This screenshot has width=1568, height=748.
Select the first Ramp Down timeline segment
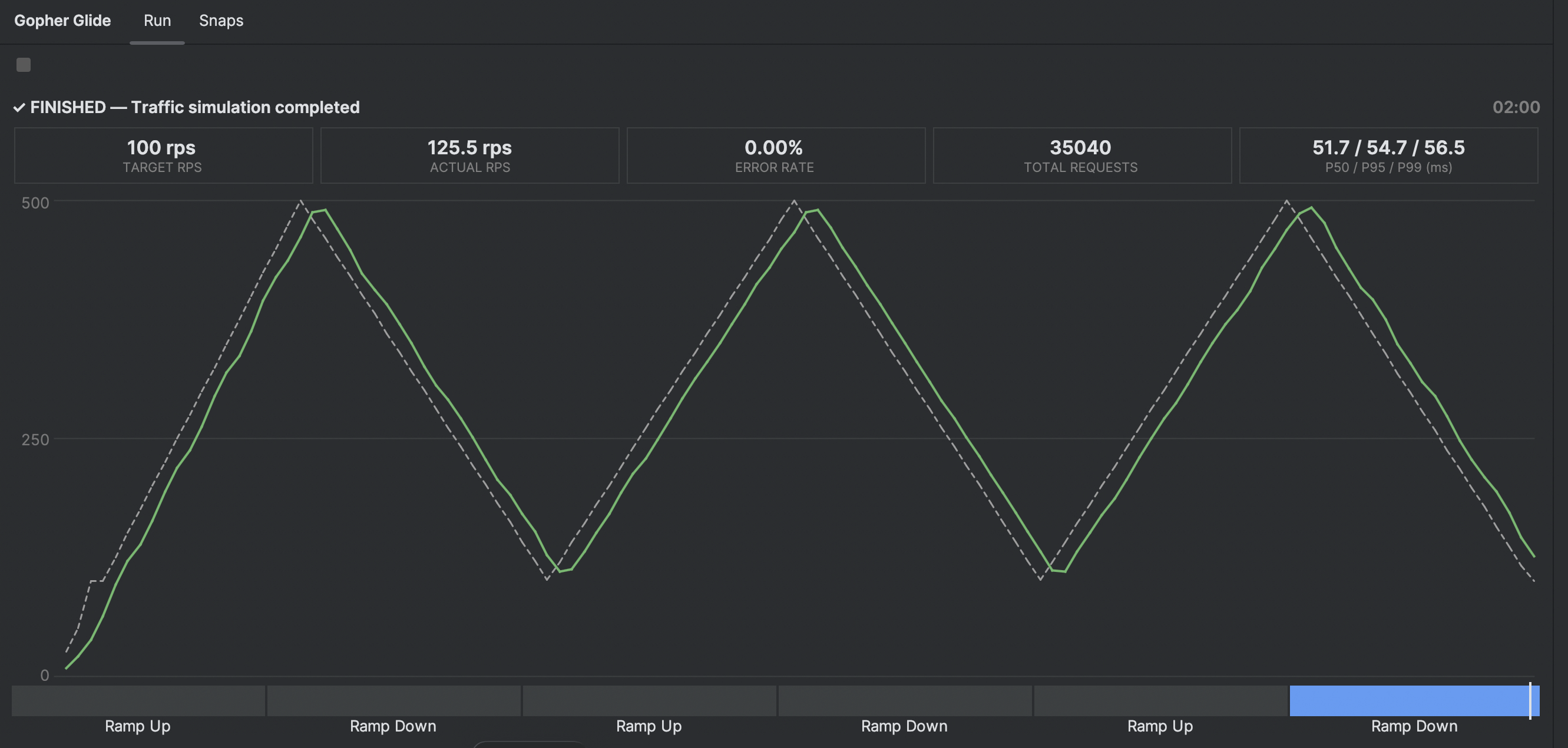pyautogui.click(x=394, y=700)
